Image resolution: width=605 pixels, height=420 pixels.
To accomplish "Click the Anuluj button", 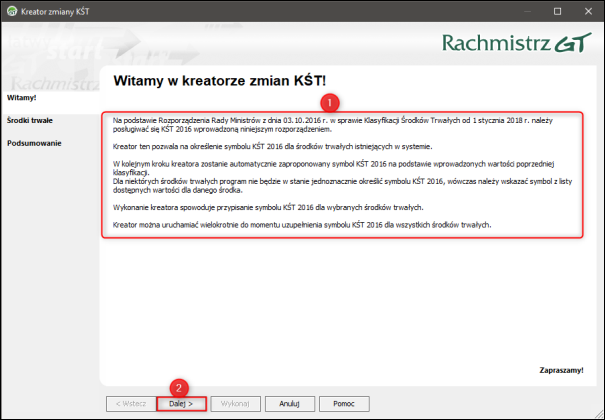I will pos(289,404).
